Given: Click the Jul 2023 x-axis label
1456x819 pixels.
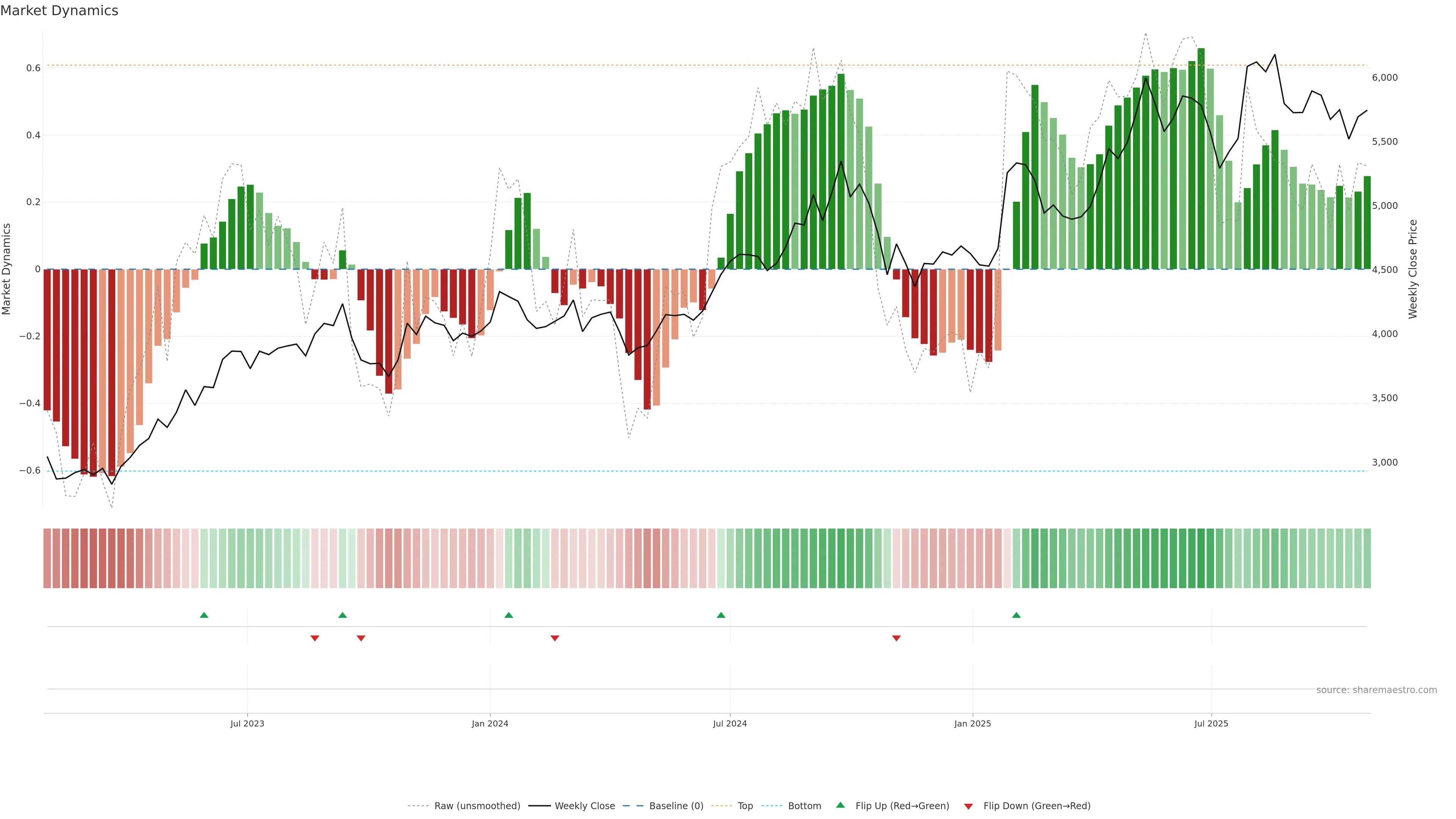Looking at the screenshot, I should pos(247,723).
